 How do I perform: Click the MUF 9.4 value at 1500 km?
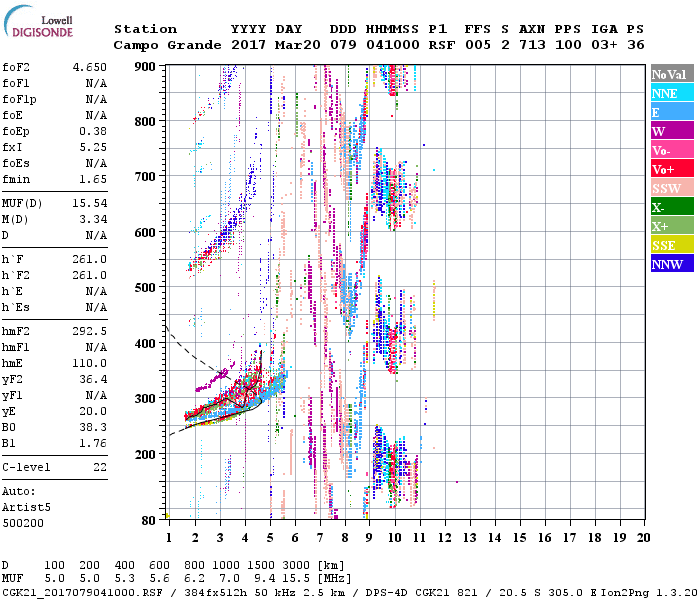(x=264, y=579)
